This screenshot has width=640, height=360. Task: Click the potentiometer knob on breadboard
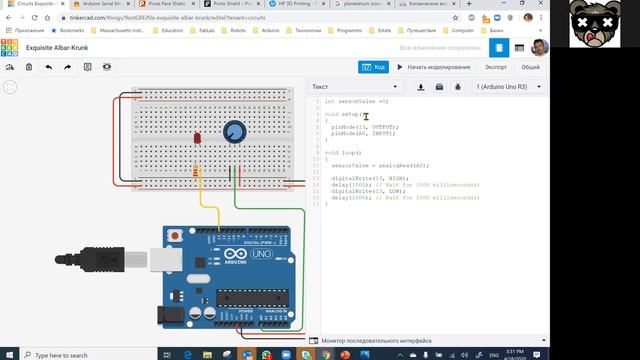[x=235, y=131]
